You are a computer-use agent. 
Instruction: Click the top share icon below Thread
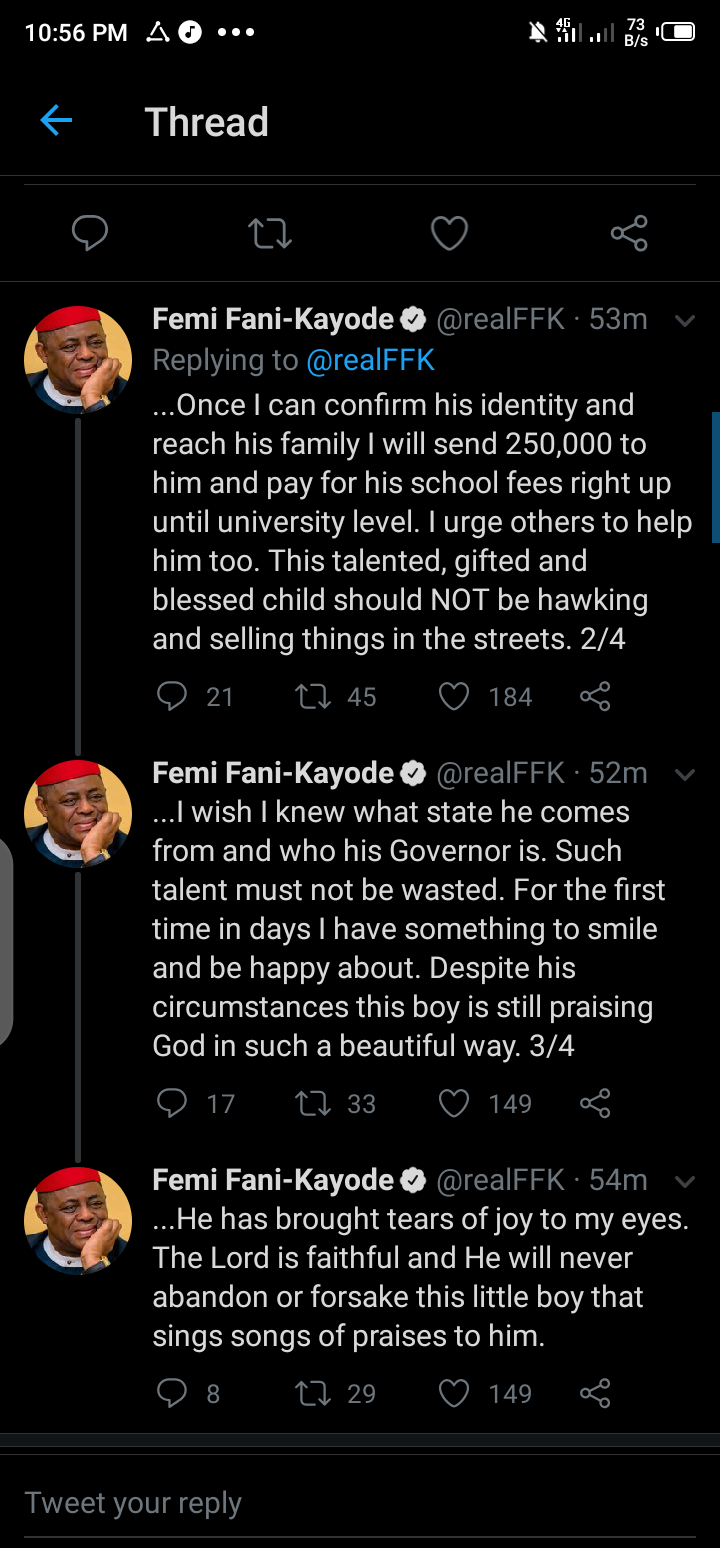[x=629, y=234]
